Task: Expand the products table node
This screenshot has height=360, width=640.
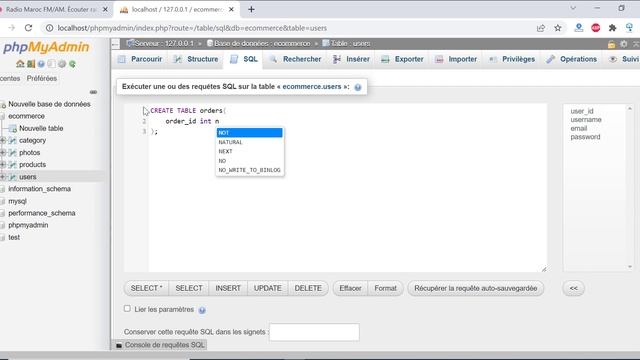Action: click(x=3, y=165)
